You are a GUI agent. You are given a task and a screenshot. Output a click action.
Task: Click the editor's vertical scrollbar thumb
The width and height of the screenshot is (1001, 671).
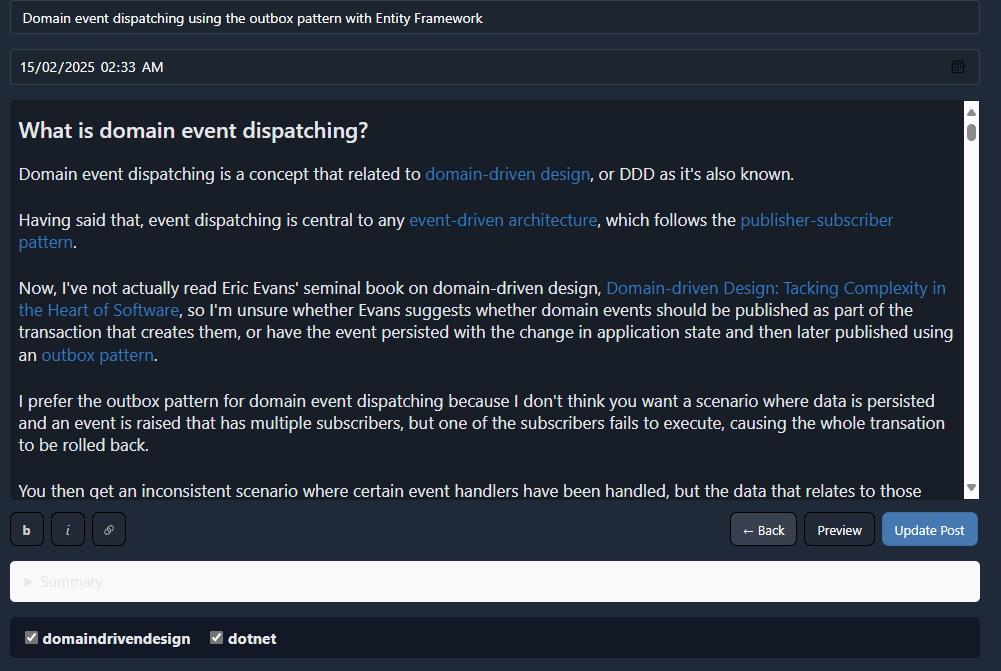(x=971, y=132)
